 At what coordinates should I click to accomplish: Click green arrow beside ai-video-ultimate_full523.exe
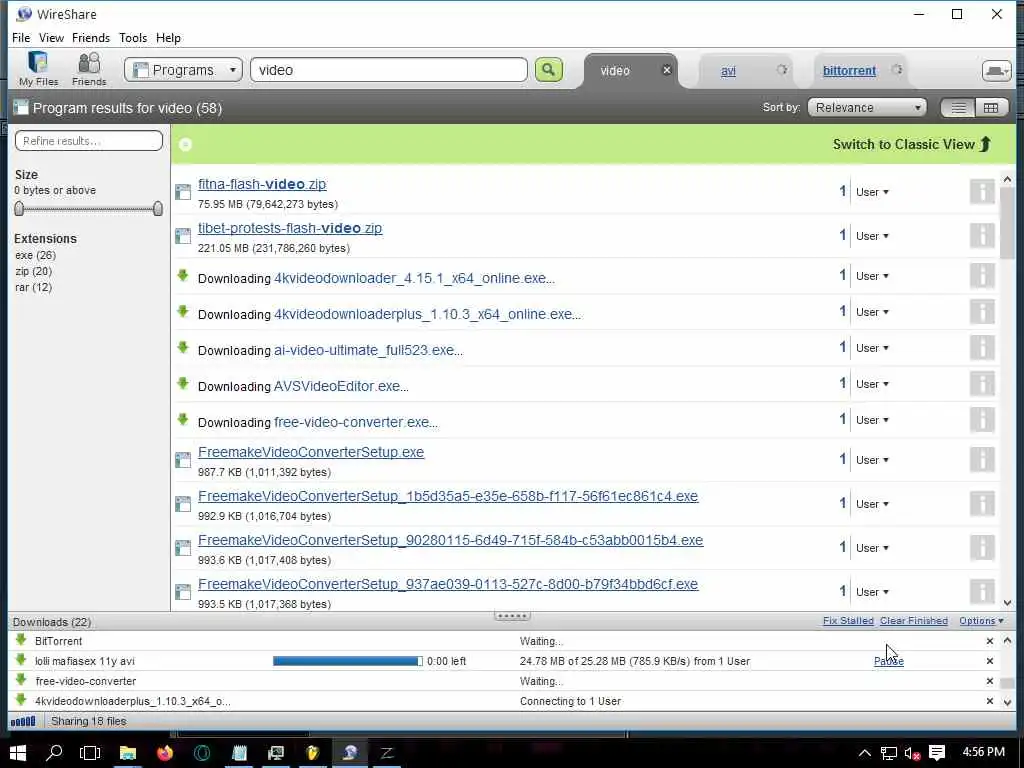[x=183, y=347]
